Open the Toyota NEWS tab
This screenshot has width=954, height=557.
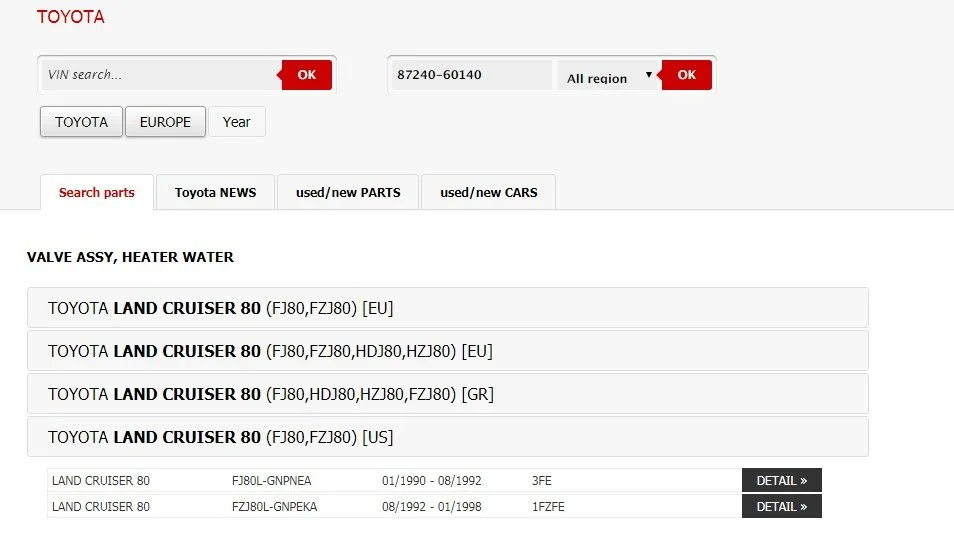[x=215, y=193]
